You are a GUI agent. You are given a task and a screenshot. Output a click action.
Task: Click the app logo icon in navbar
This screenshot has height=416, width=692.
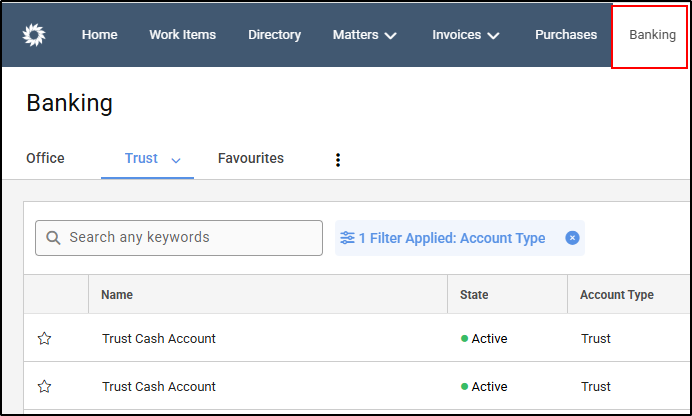point(34,35)
